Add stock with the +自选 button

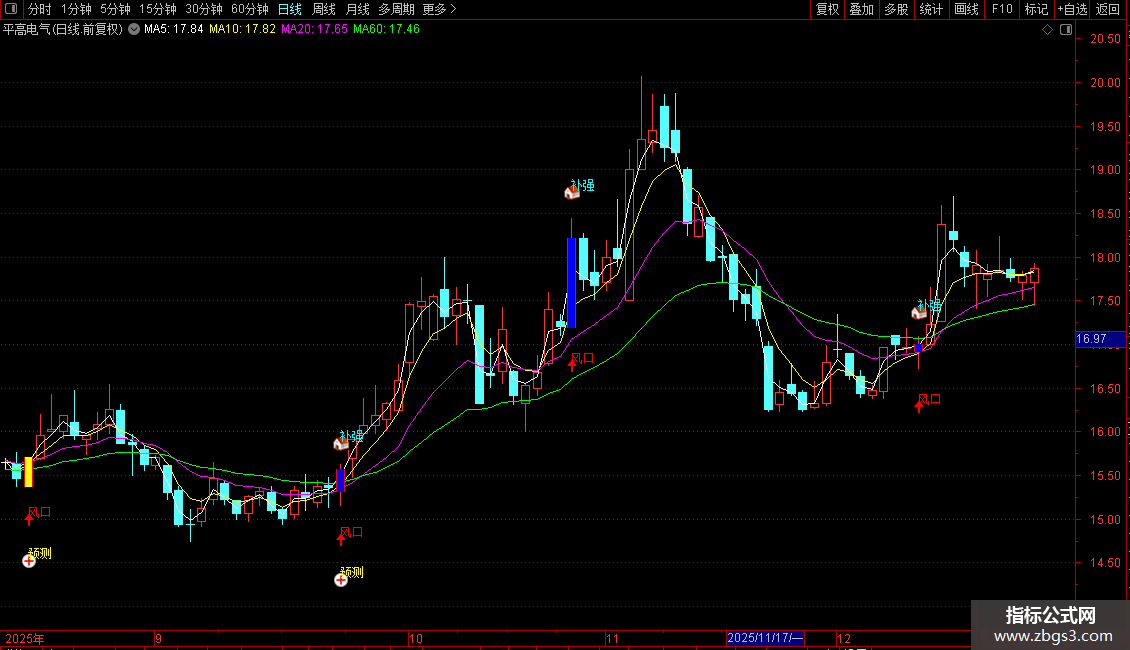pos(1071,9)
